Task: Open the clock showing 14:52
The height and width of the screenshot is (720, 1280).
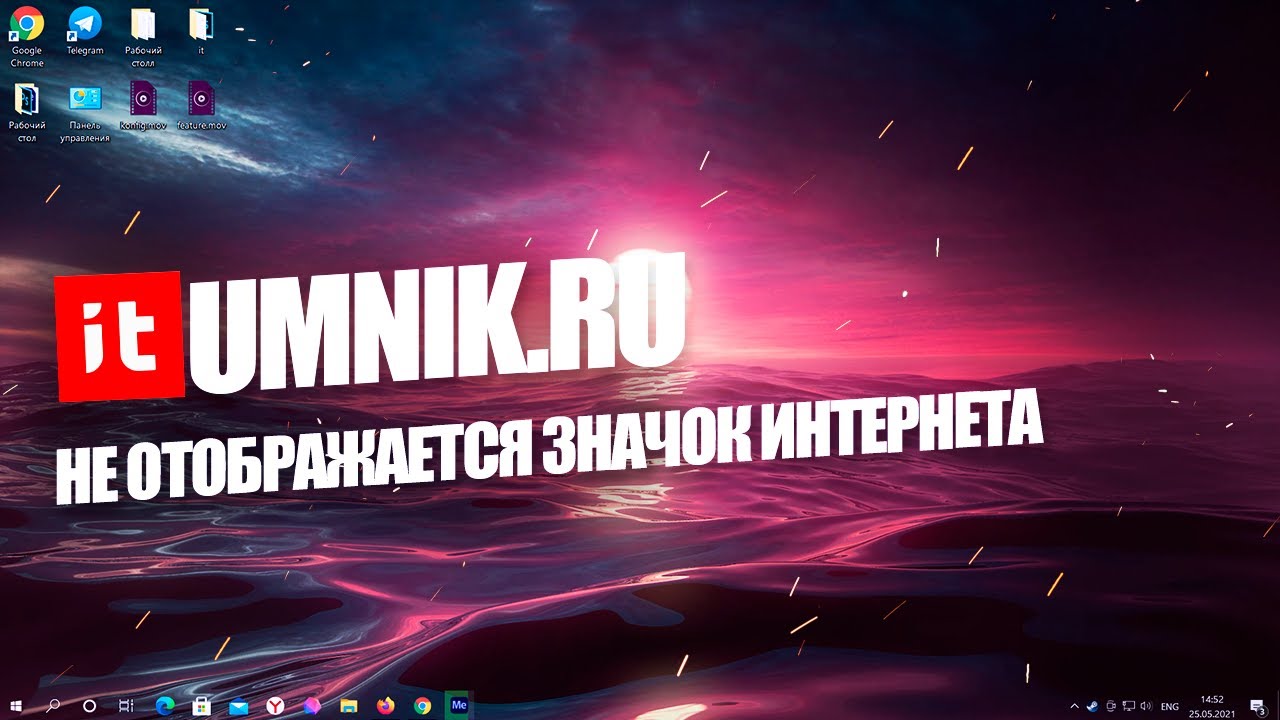Action: click(x=1212, y=705)
